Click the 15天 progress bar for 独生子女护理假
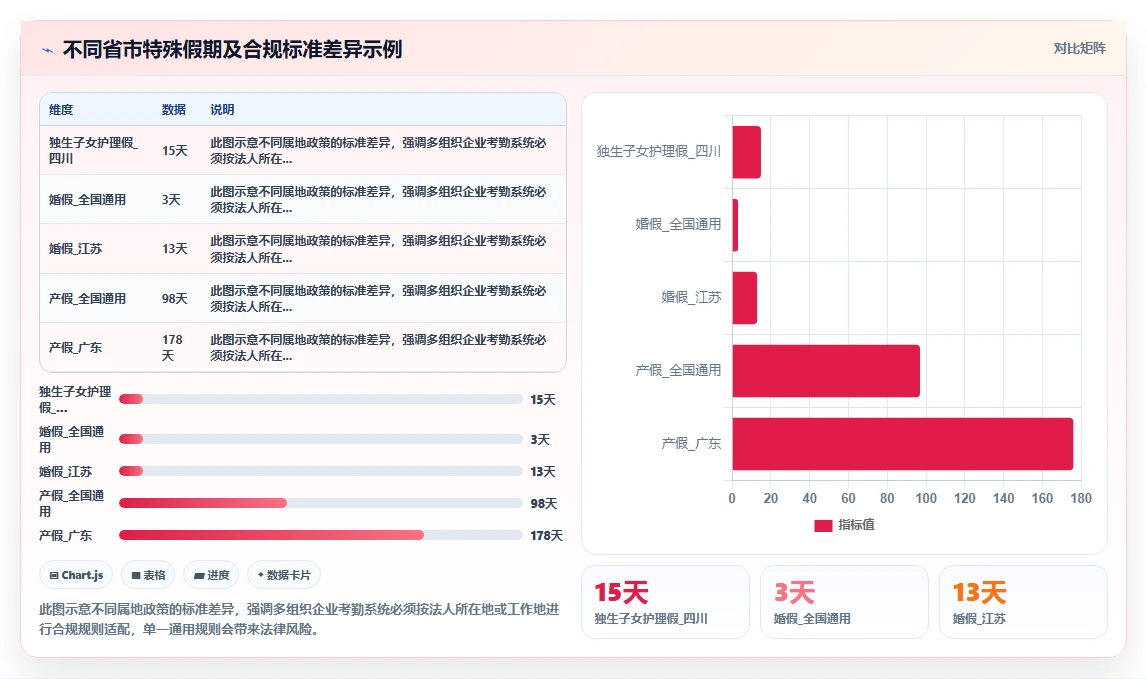Viewport: 1147px width, 679px height. coord(320,399)
